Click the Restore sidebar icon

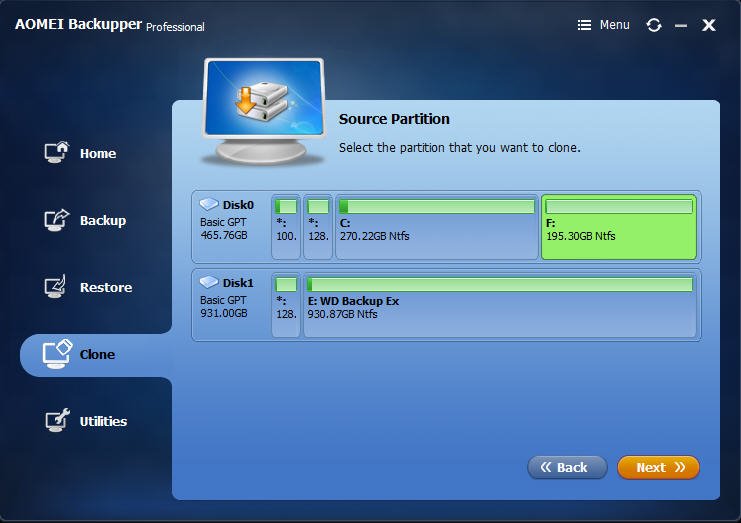coord(55,286)
